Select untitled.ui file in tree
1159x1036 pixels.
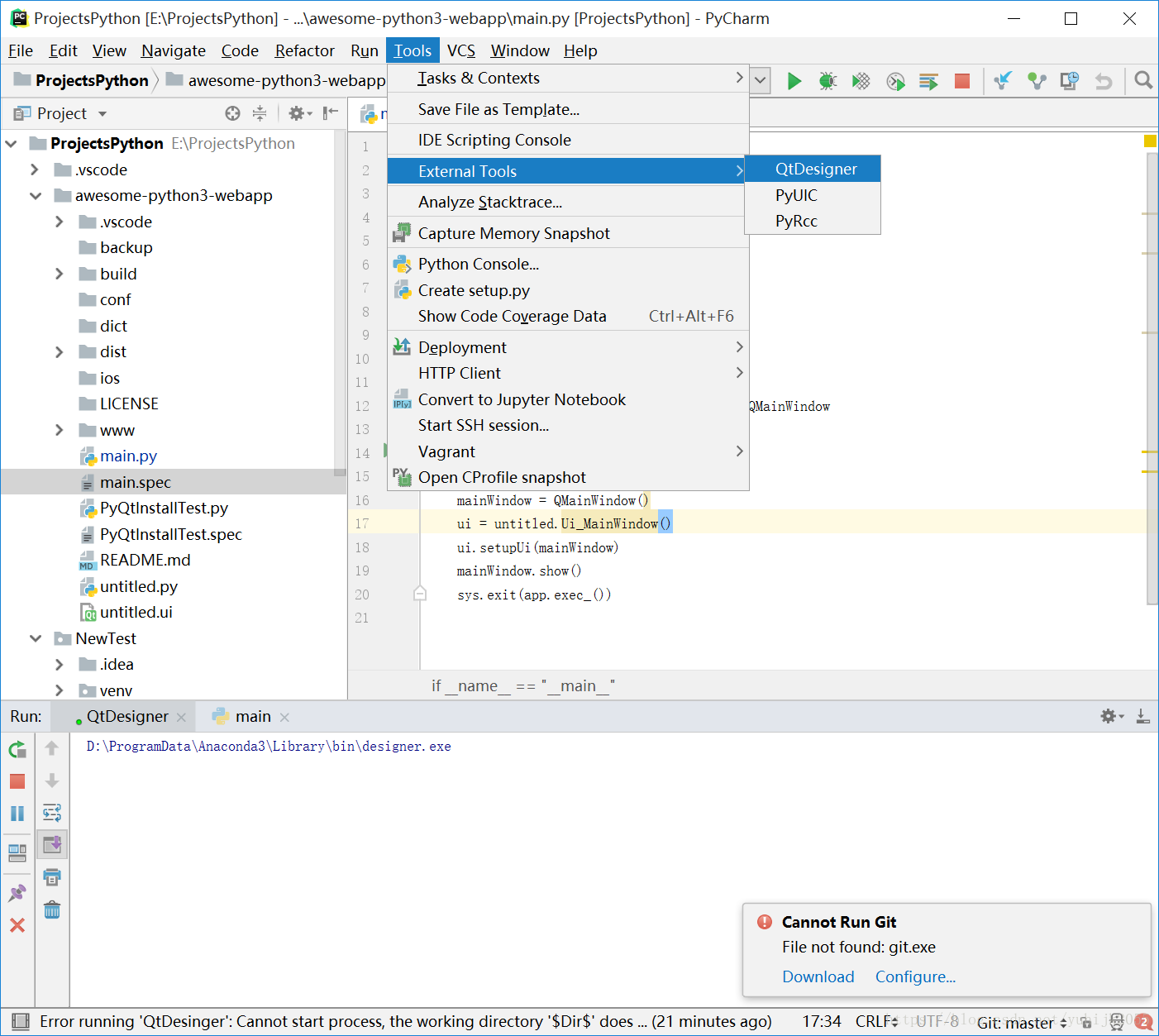coord(136,612)
